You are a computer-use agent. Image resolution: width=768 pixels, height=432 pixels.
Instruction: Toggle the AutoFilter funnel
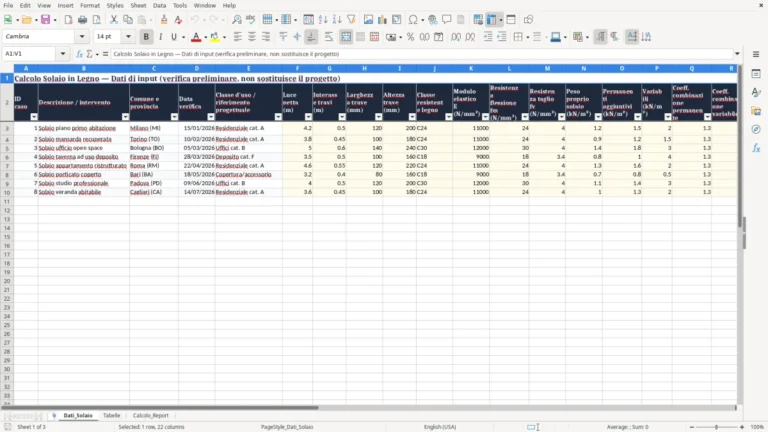coord(351,20)
